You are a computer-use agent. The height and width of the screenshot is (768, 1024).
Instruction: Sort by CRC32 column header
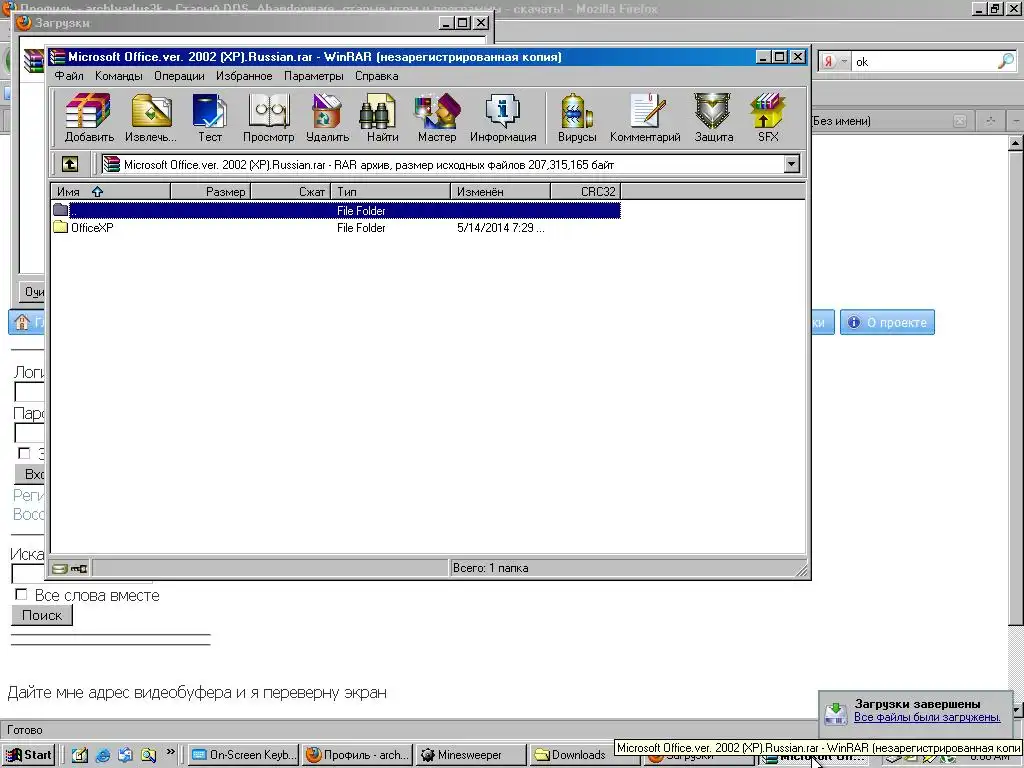[585, 191]
